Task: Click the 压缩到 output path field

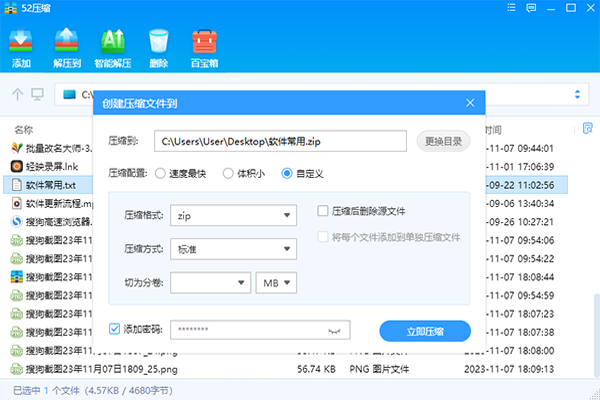Action: (279, 141)
